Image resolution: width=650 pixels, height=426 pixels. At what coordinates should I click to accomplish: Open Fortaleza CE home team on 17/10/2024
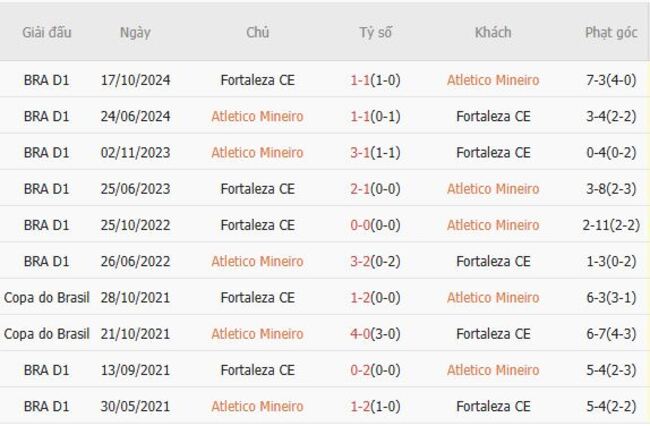257,80
